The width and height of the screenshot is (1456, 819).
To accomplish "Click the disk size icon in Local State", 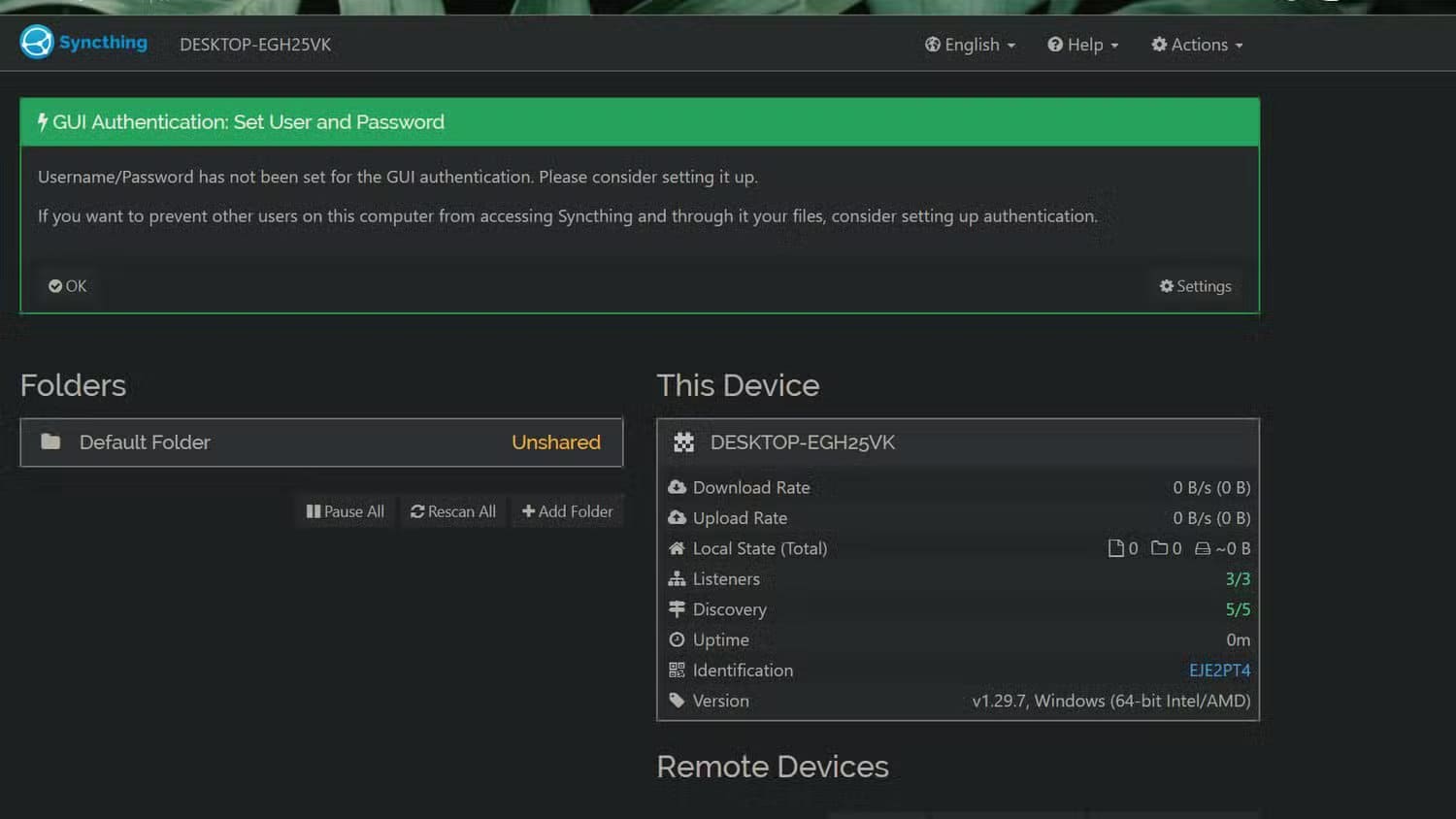I will pos(1203,548).
